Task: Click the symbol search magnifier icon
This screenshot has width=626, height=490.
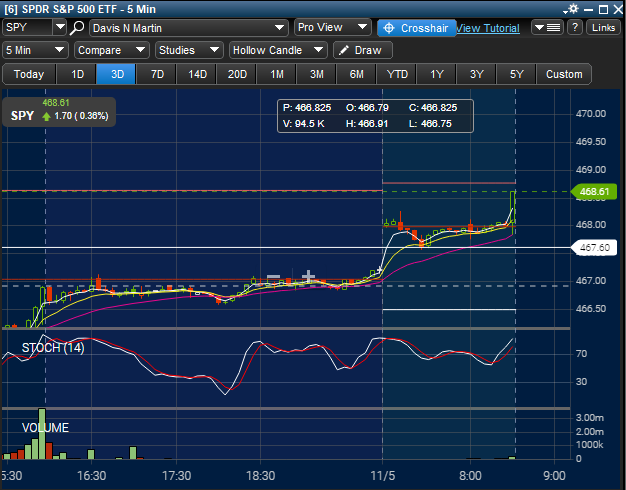Action: coord(77,28)
